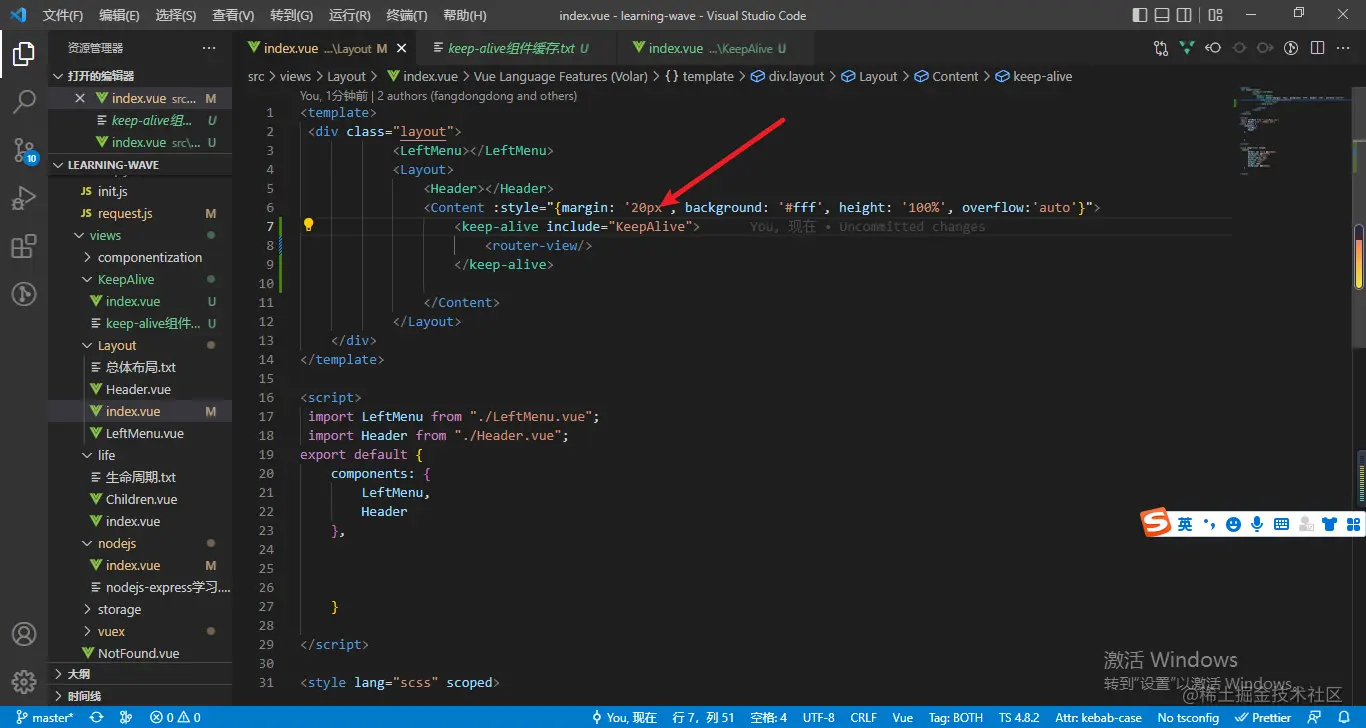Click the Sogou microphone voice input icon
The width and height of the screenshot is (1366, 728).
[x=1257, y=523]
